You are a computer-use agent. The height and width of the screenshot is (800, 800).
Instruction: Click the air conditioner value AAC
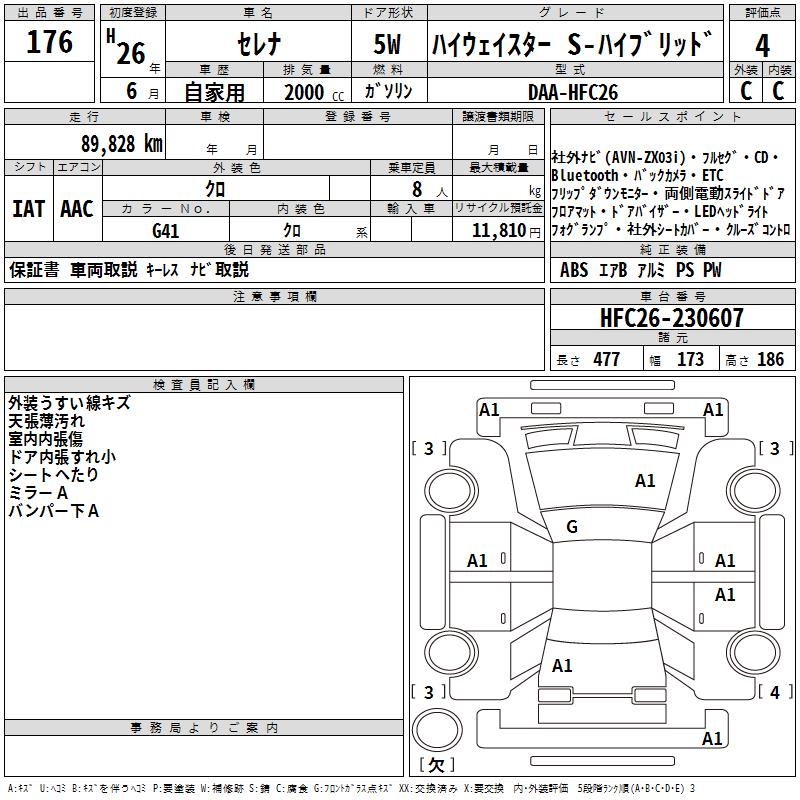77,209
